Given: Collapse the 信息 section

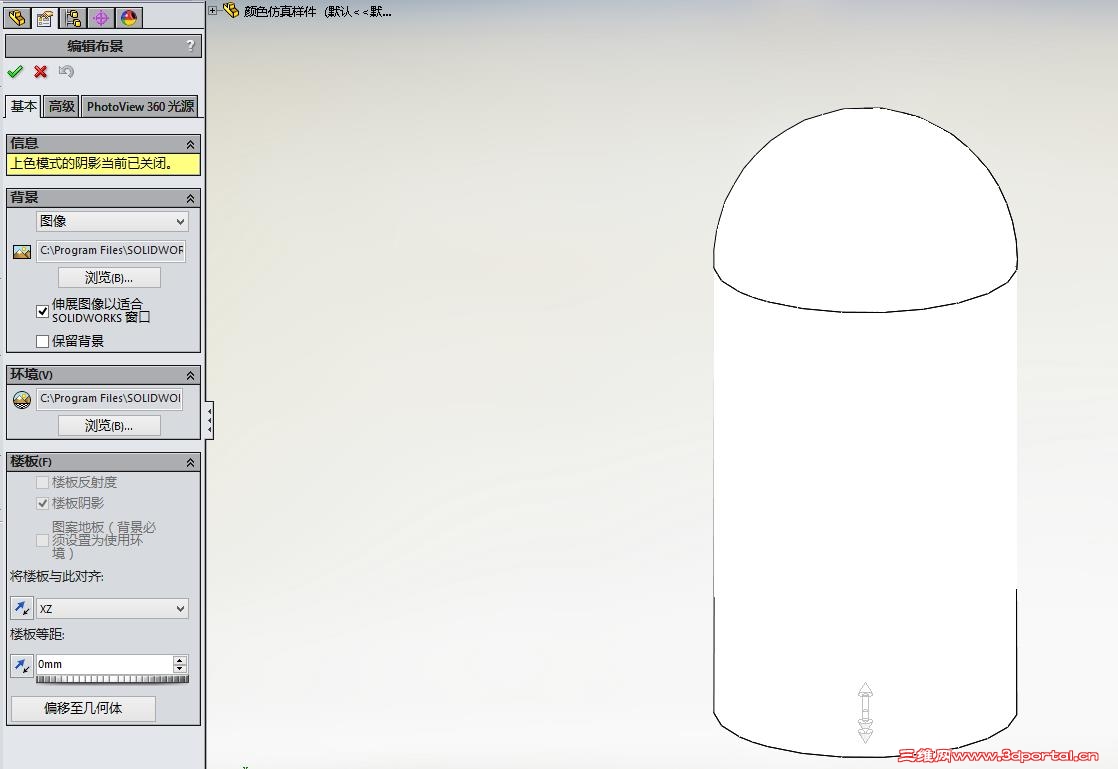Looking at the screenshot, I should click(x=190, y=144).
